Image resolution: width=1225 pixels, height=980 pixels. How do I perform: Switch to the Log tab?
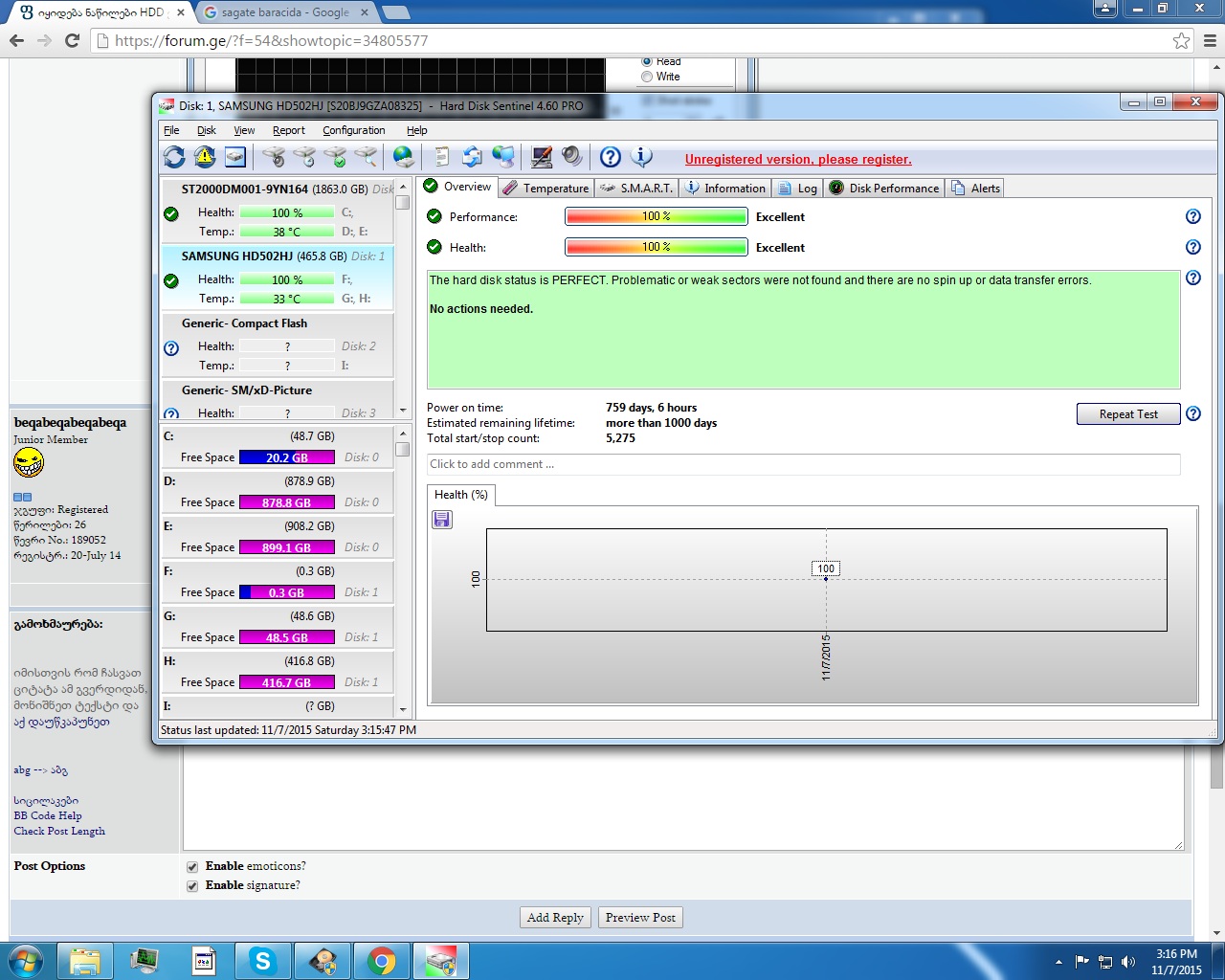pos(797,189)
